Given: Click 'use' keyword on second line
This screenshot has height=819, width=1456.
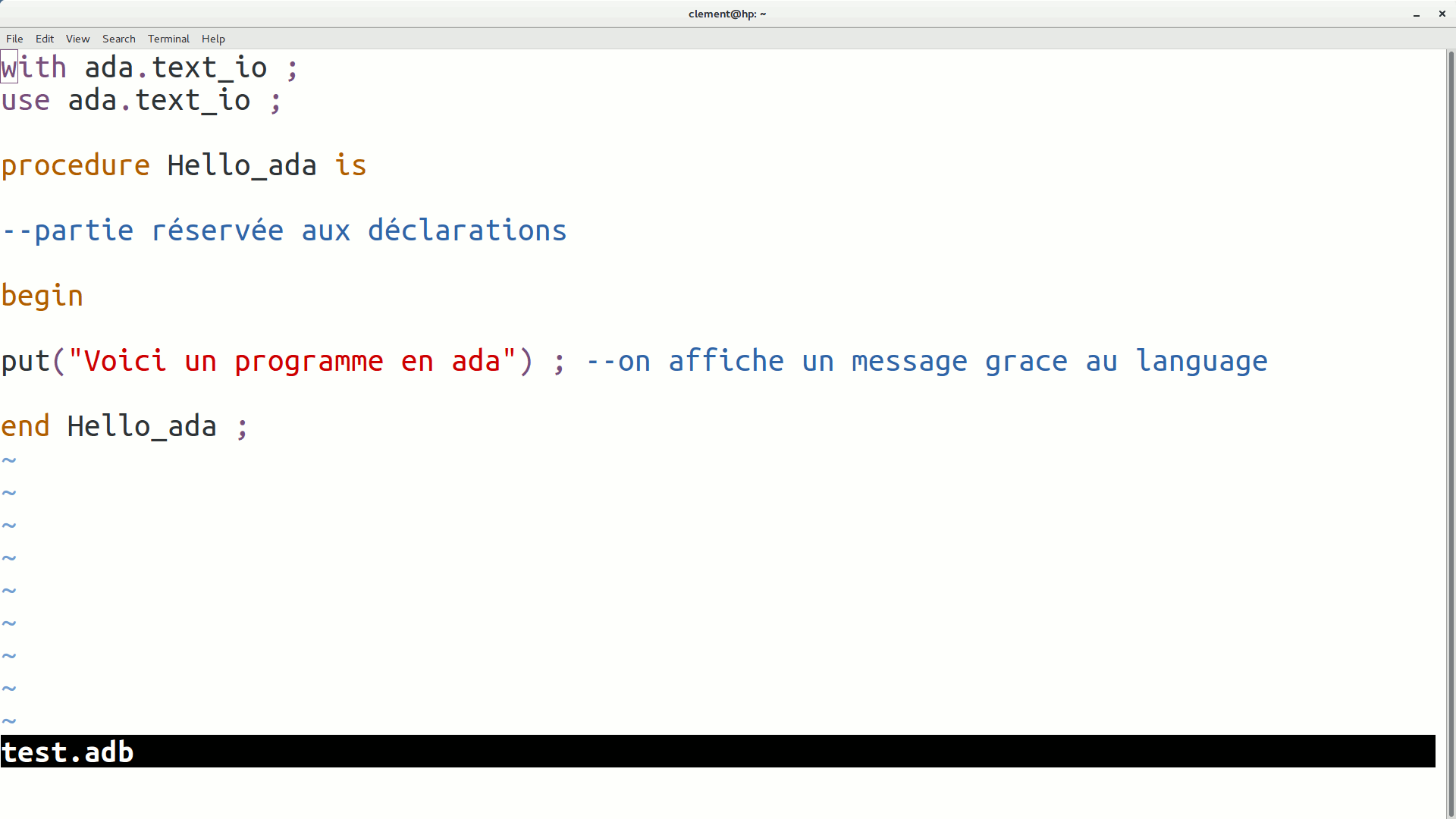Looking at the screenshot, I should point(26,101).
